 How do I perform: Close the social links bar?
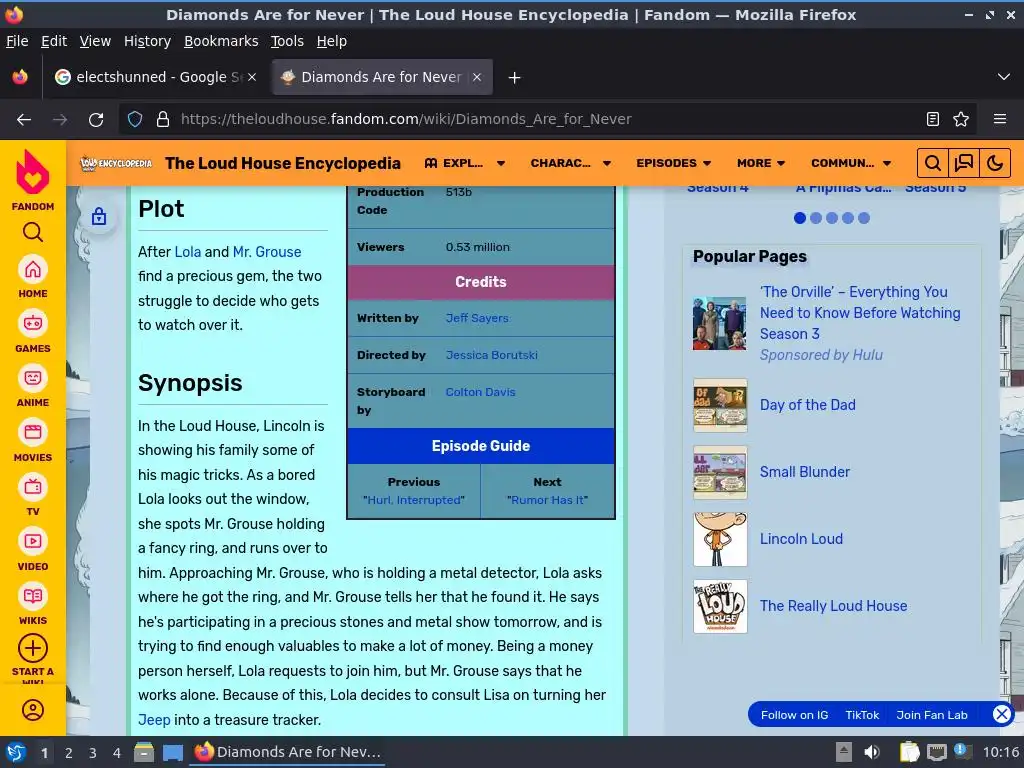[x=1002, y=714]
